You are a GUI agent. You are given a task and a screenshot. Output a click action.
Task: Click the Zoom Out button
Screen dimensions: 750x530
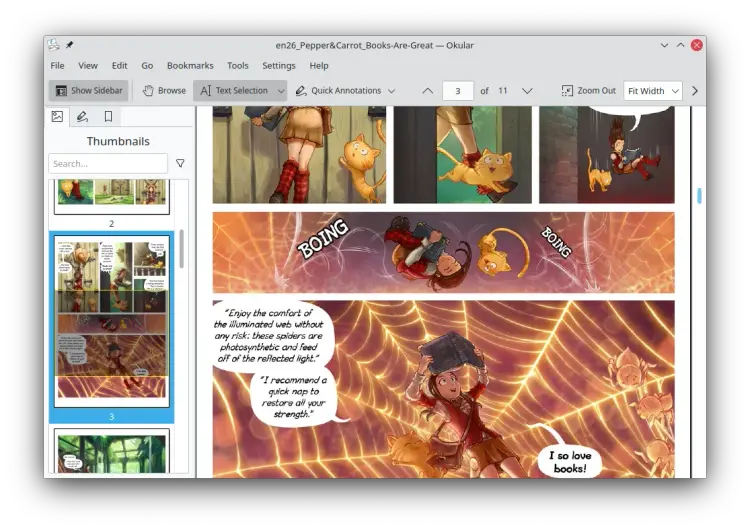pos(589,90)
